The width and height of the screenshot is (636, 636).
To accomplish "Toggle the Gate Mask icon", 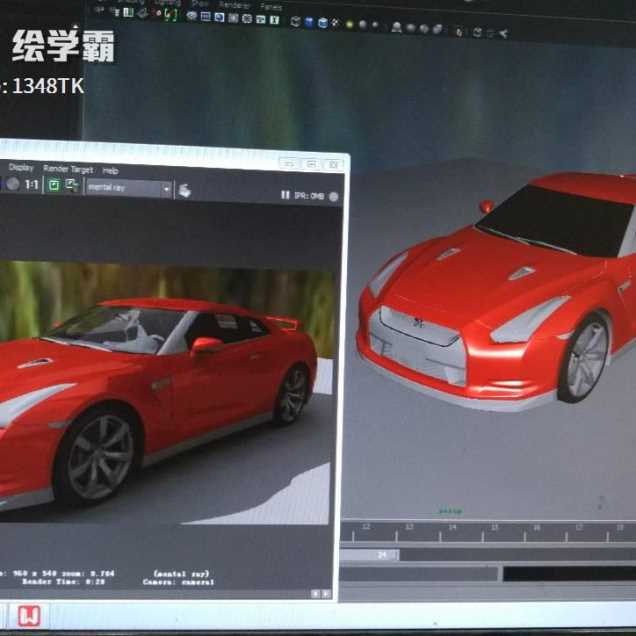I will [233, 18].
